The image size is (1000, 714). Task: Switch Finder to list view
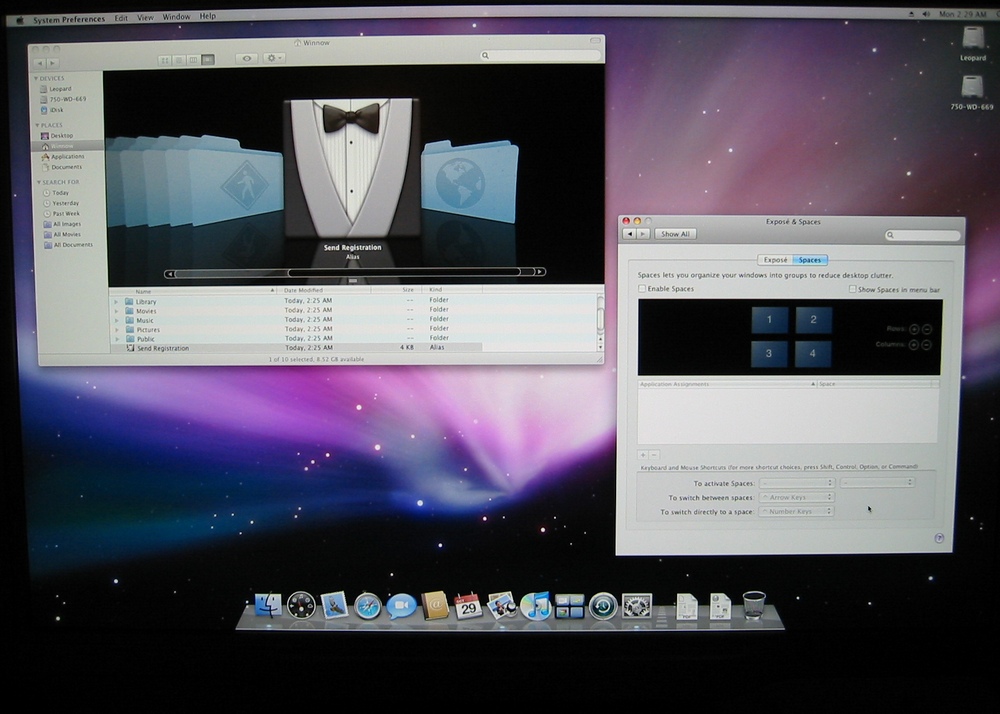tap(179, 60)
